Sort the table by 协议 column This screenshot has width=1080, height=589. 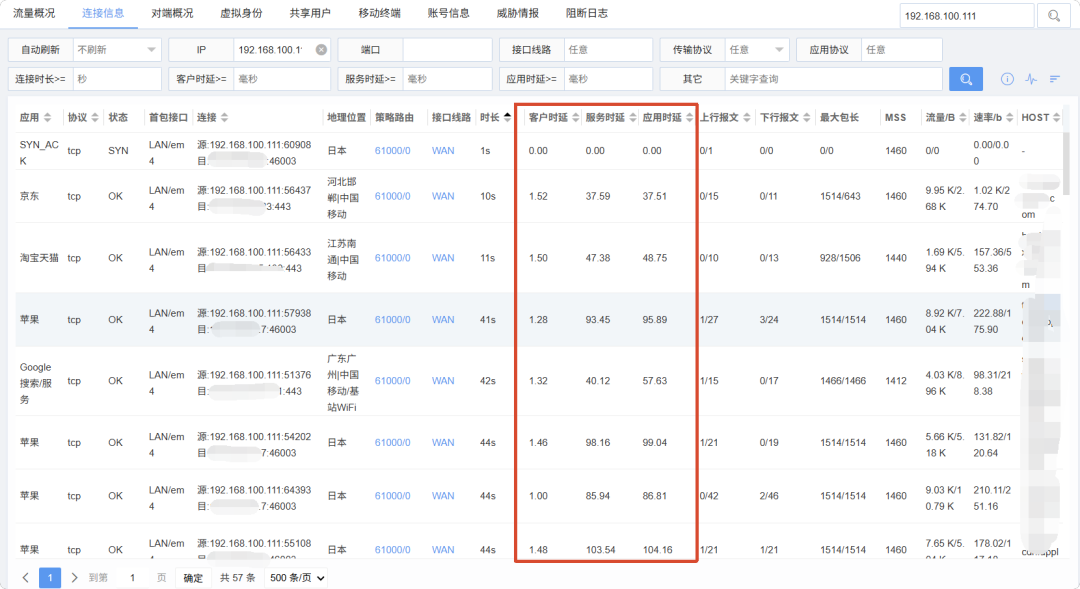tap(95, 118)
